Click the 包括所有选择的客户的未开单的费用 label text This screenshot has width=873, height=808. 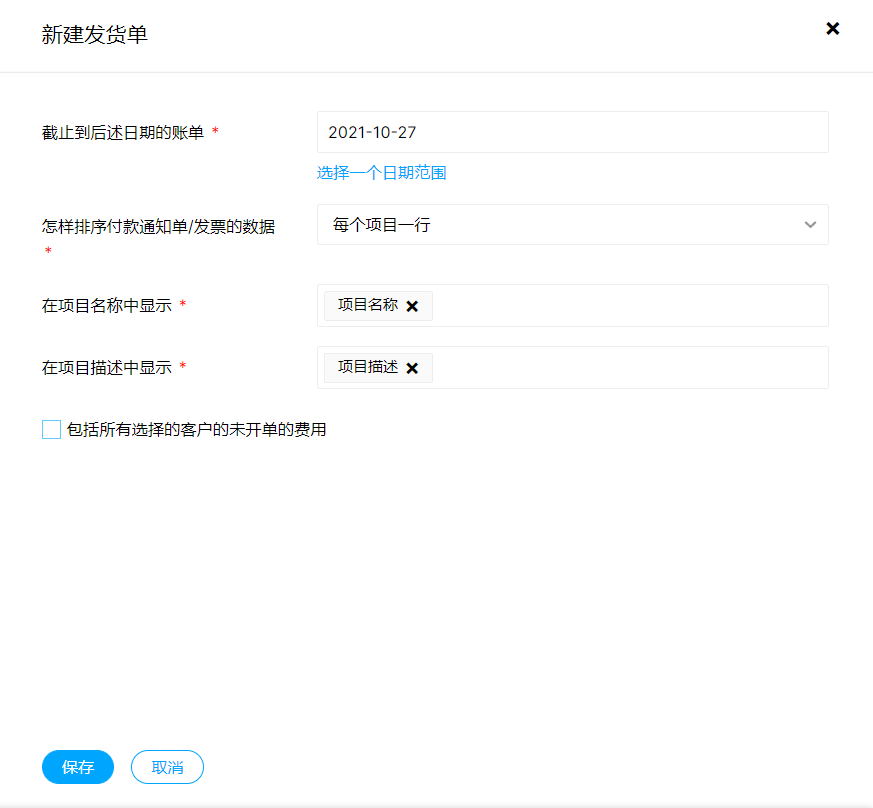coord(196,430)
